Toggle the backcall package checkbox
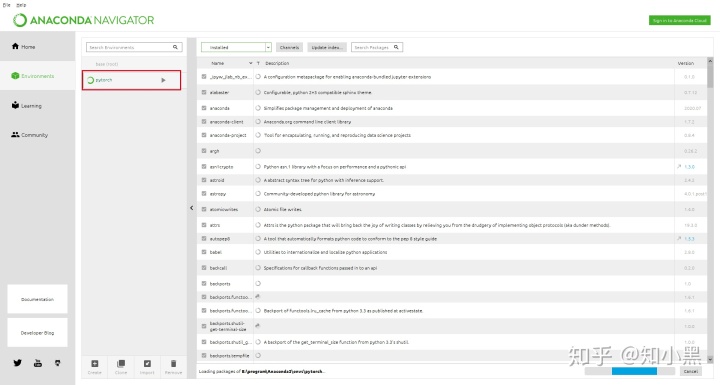Screen dimensions: 720x385 click(x=204, y=267)
